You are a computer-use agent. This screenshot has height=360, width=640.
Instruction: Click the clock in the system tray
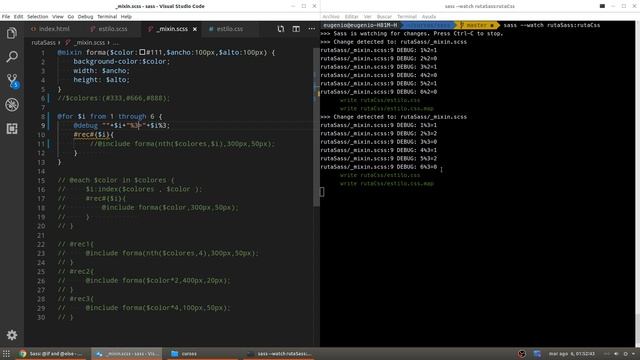click(571, 354)
